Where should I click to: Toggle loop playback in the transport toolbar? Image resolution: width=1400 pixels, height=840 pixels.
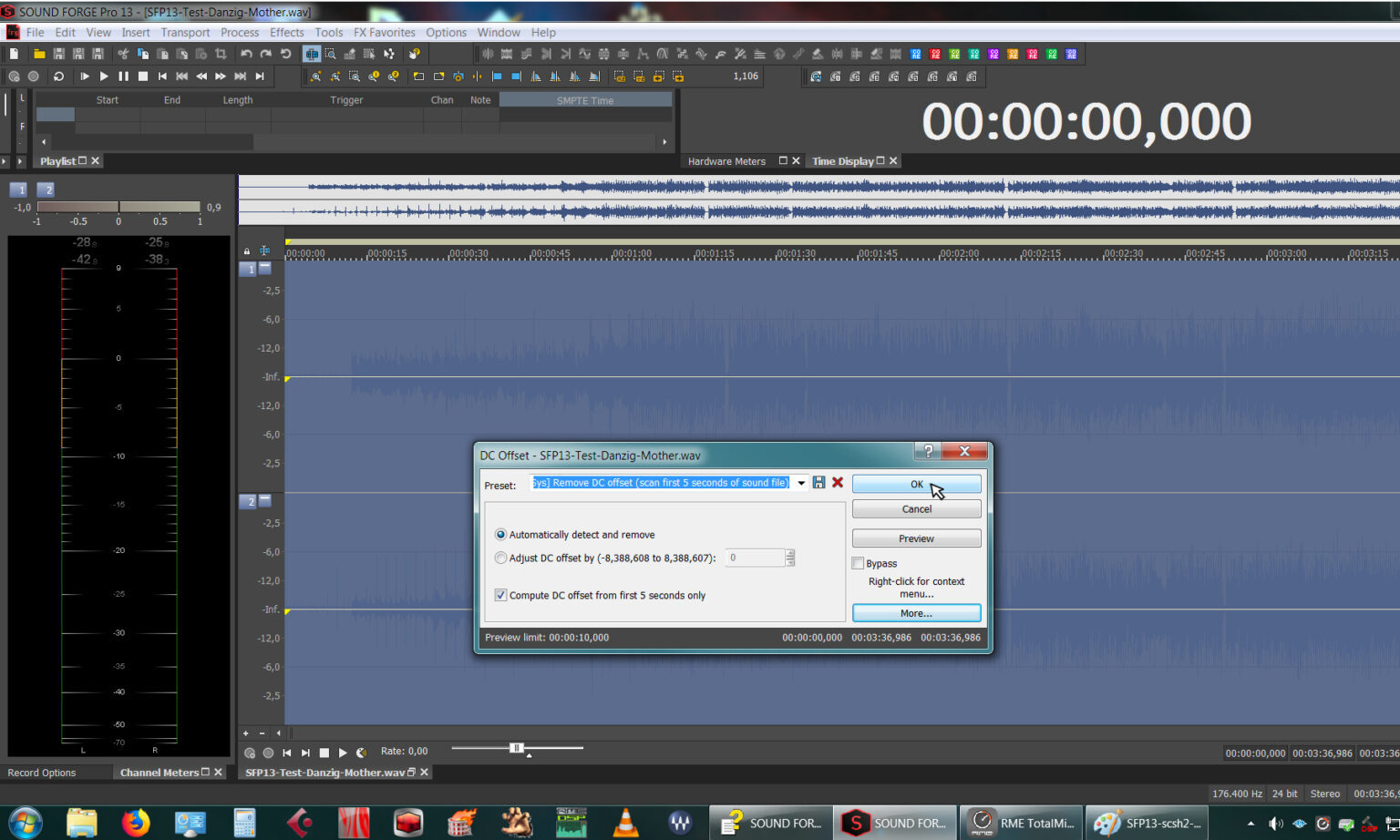(x=58, y=77)
